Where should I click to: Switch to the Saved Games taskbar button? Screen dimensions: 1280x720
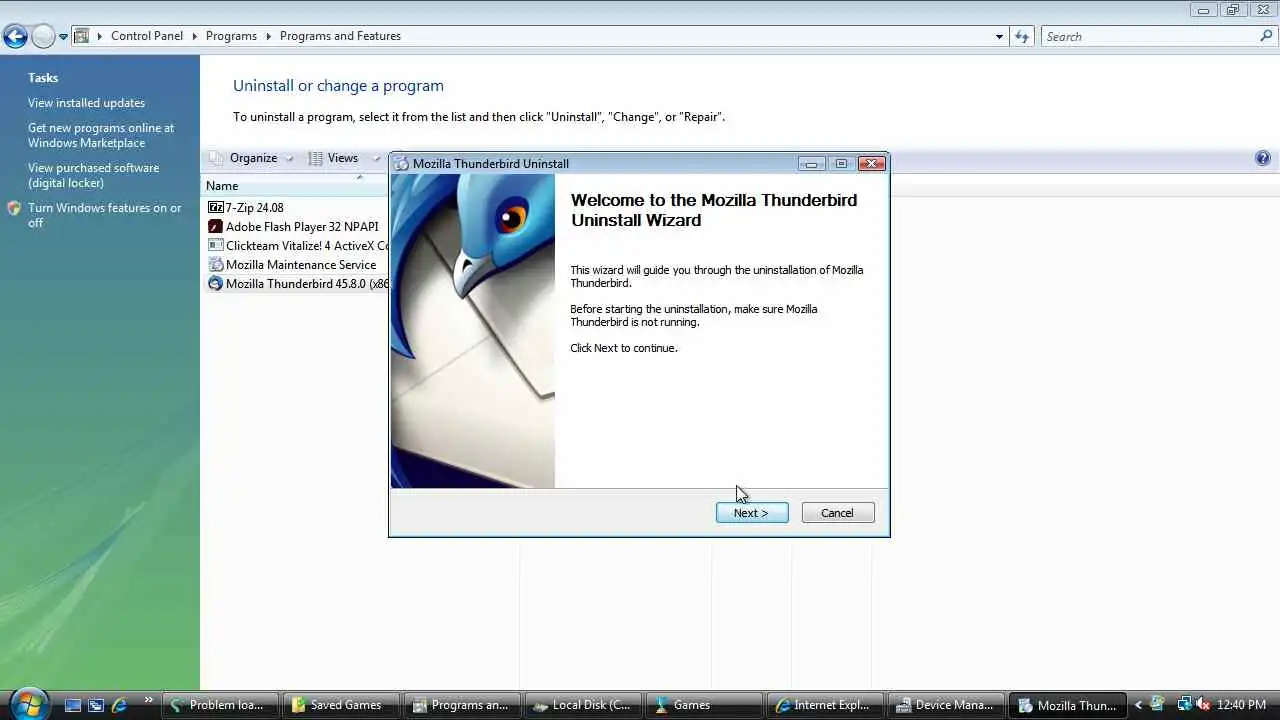(x=341, y=705)
